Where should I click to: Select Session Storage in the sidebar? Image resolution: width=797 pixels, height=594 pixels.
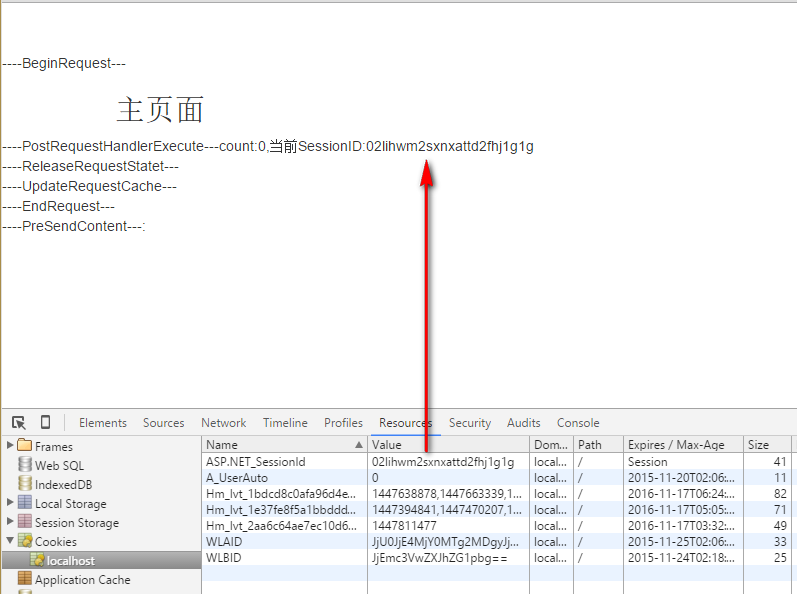tap(77, 522)
